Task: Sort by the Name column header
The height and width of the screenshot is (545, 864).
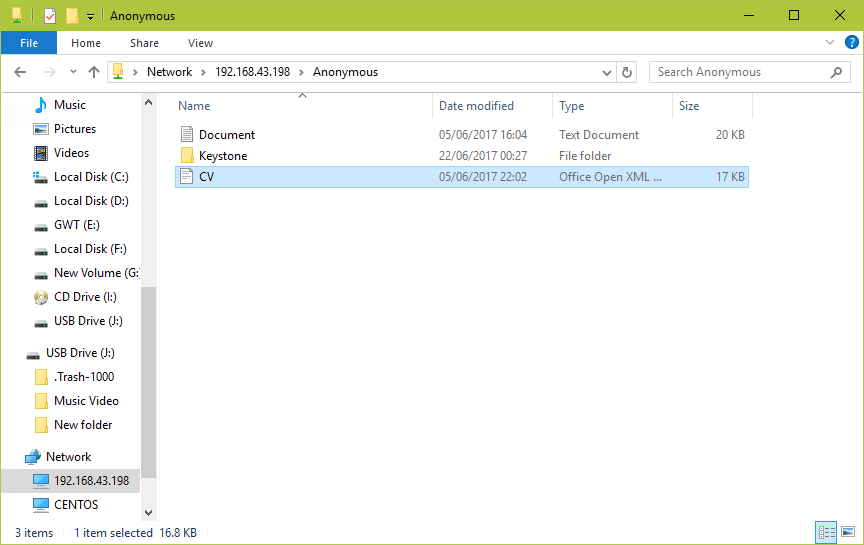Action: coord(194,106)
